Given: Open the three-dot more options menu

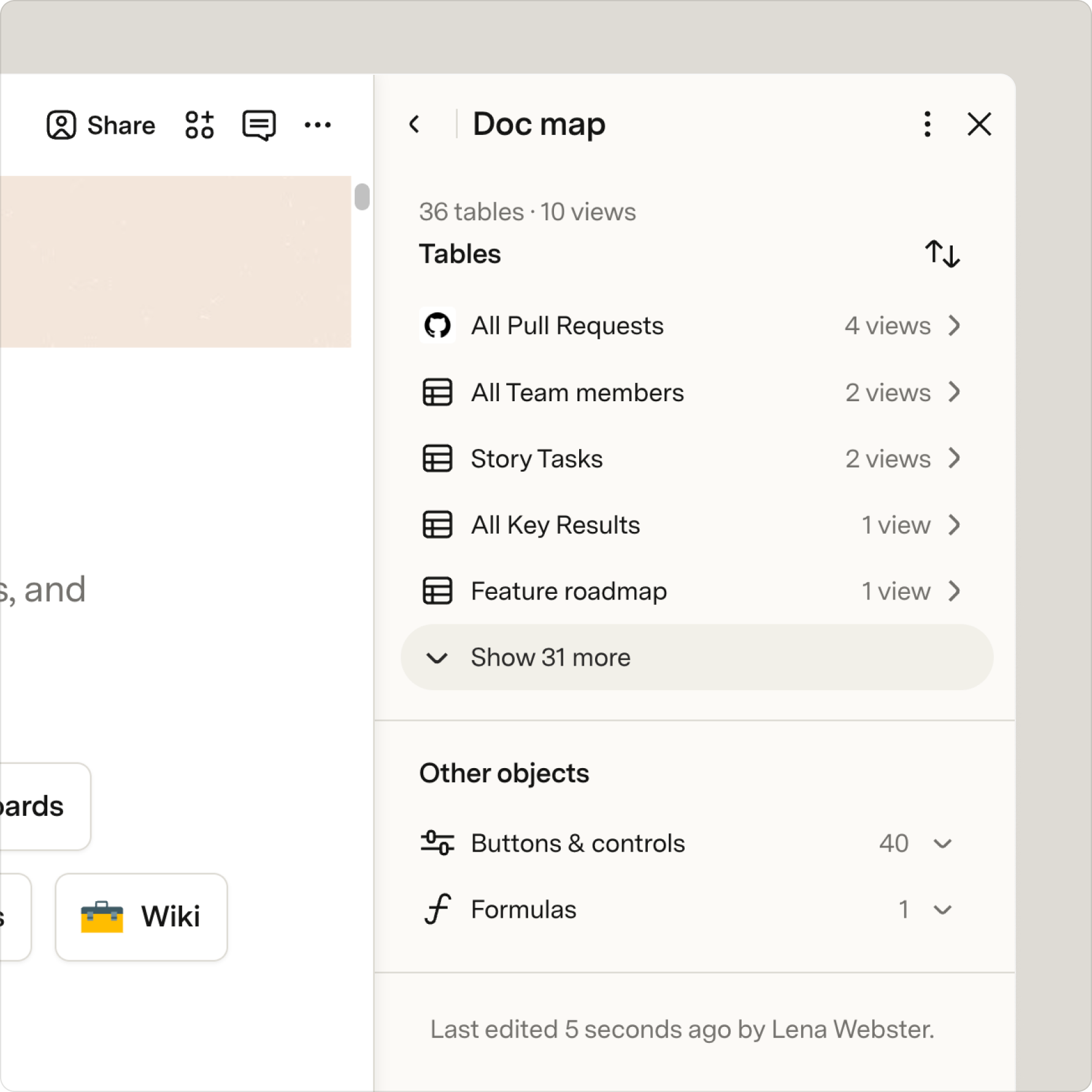Looking at the screenshot, I should [x=318, y=125].
